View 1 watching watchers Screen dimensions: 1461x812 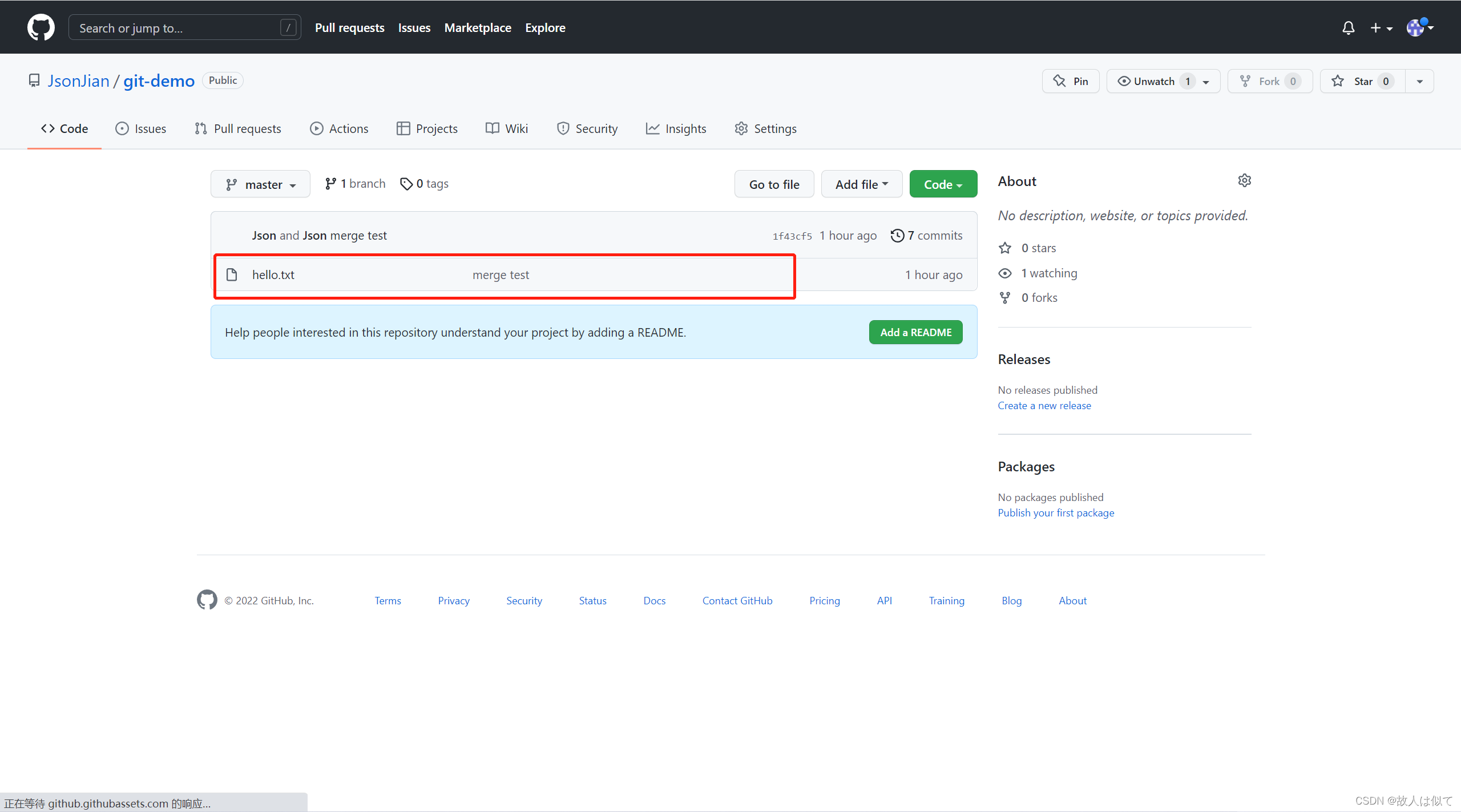(1039, 273)
